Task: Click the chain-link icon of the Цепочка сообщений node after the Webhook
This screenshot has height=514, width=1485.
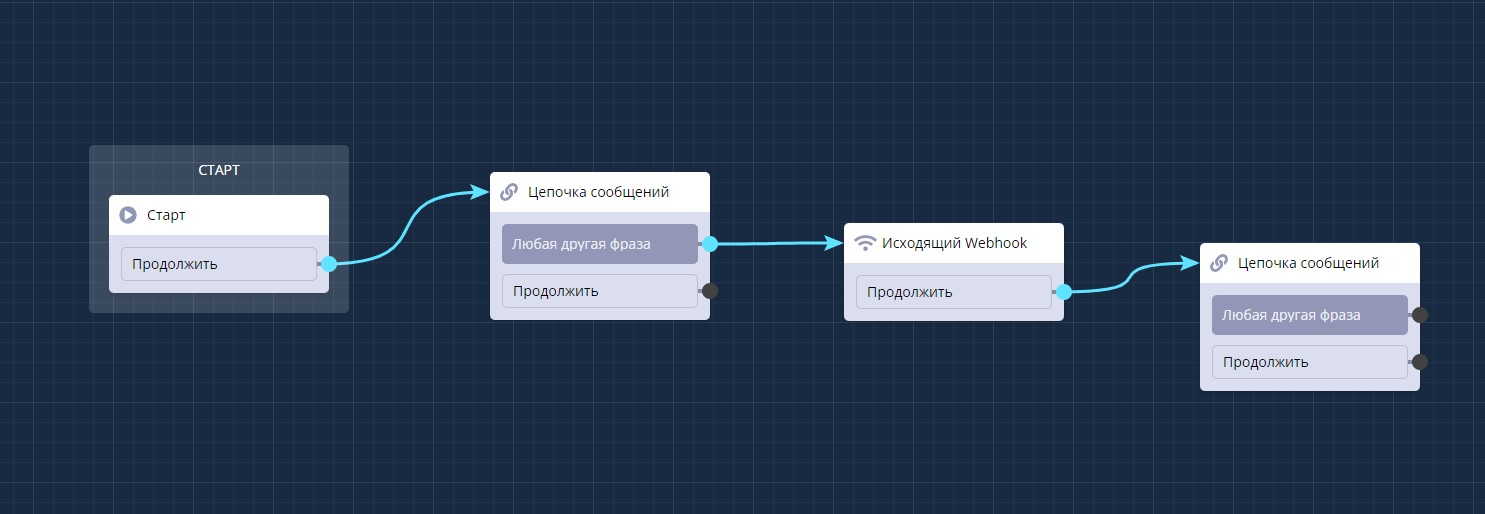Action: pyautogui.click(x=1219, y=263)
